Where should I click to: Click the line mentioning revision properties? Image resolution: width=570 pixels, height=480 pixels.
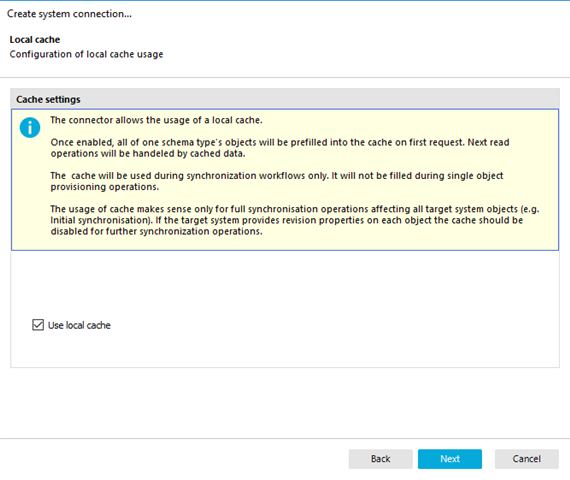tap(286, 220)
